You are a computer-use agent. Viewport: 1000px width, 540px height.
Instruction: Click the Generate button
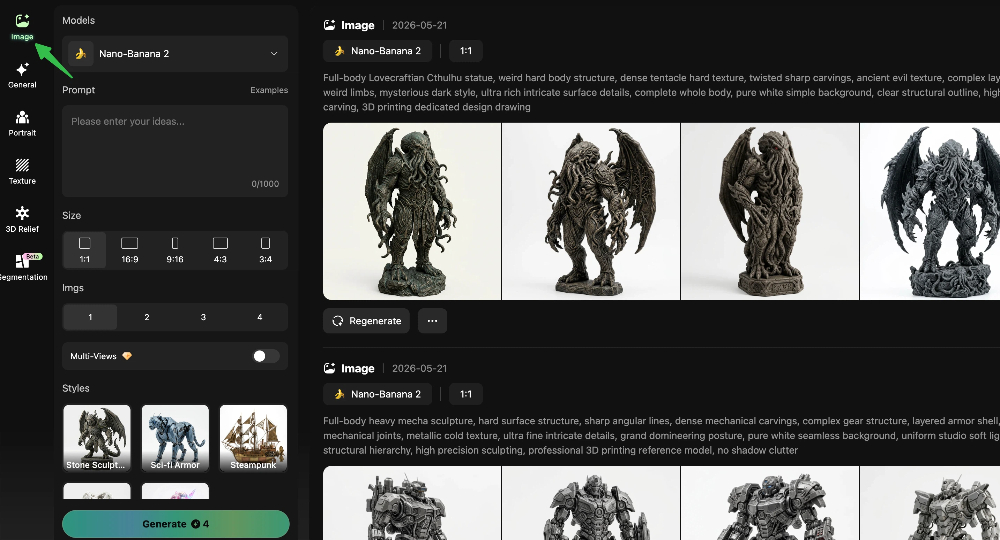[175, 524]
